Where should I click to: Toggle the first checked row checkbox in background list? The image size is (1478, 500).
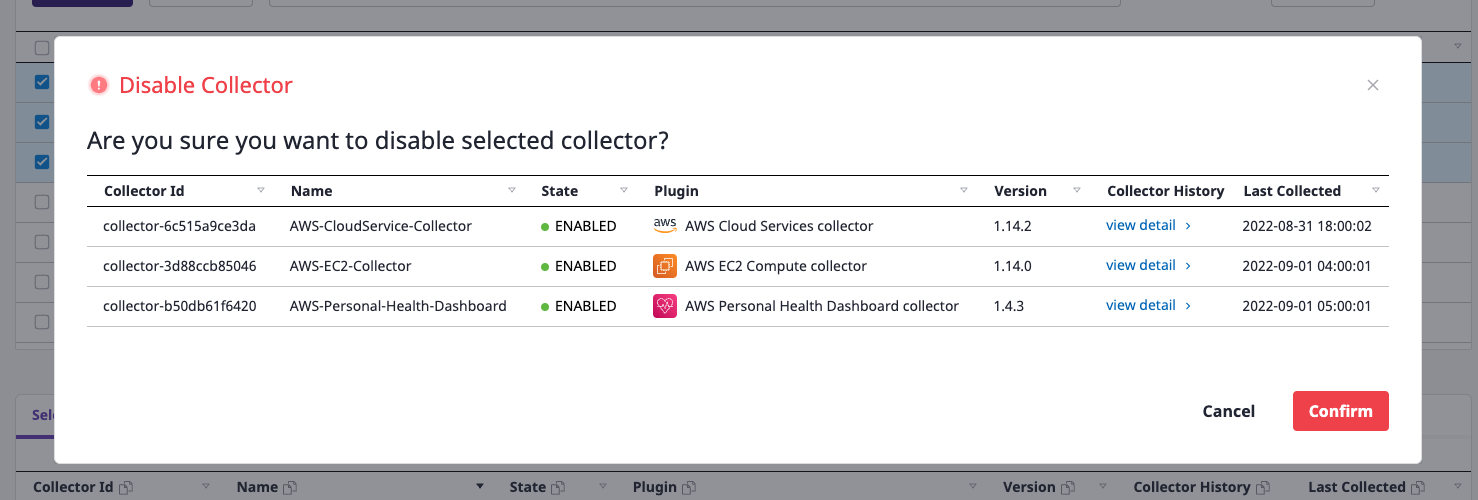[42, 82]
